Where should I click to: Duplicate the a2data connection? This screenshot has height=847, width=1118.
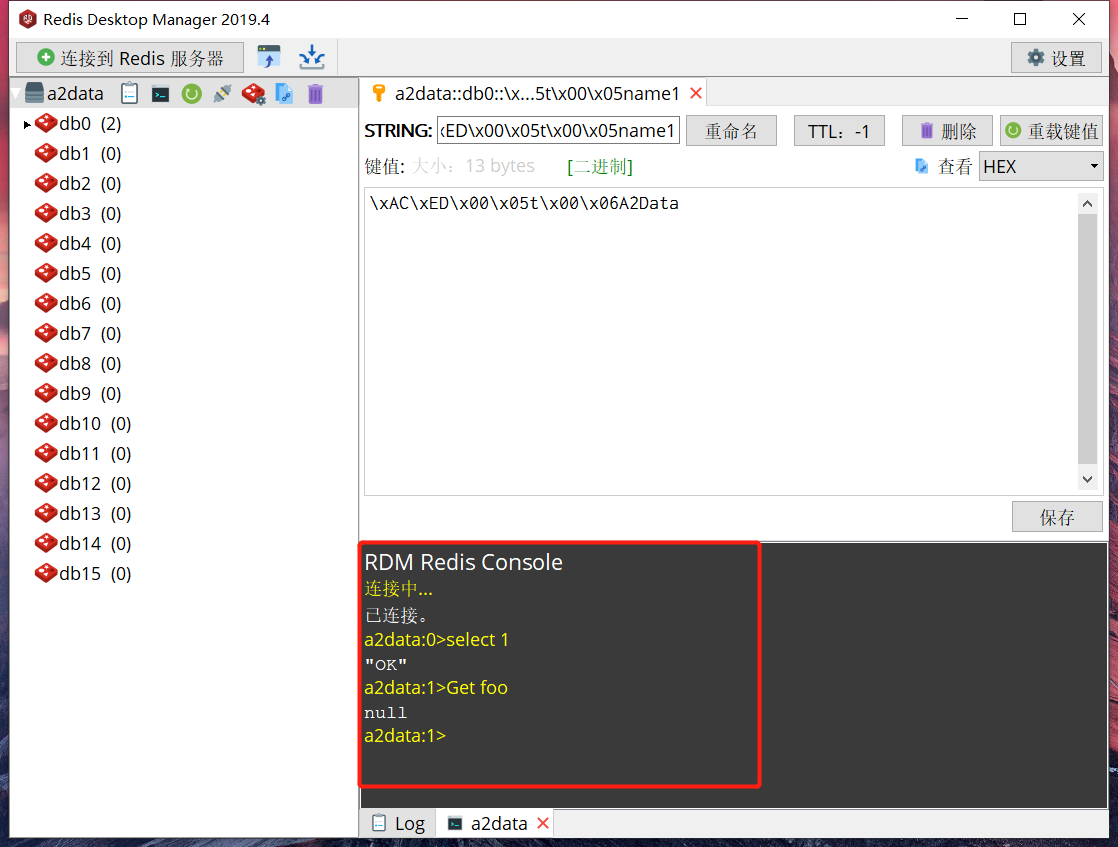tap(284, 94)
